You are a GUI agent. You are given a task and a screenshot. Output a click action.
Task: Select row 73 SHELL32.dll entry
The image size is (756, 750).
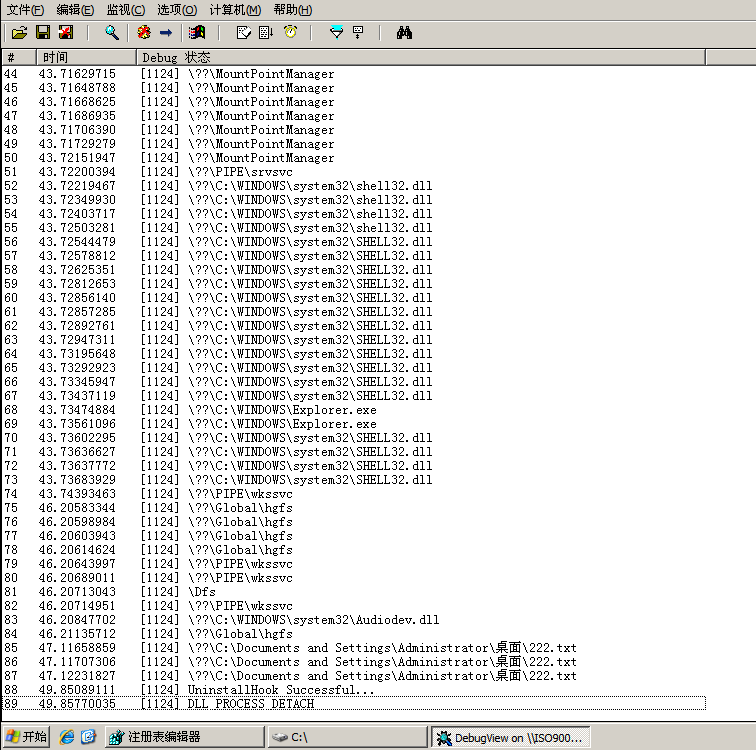(x=354, y=480)
